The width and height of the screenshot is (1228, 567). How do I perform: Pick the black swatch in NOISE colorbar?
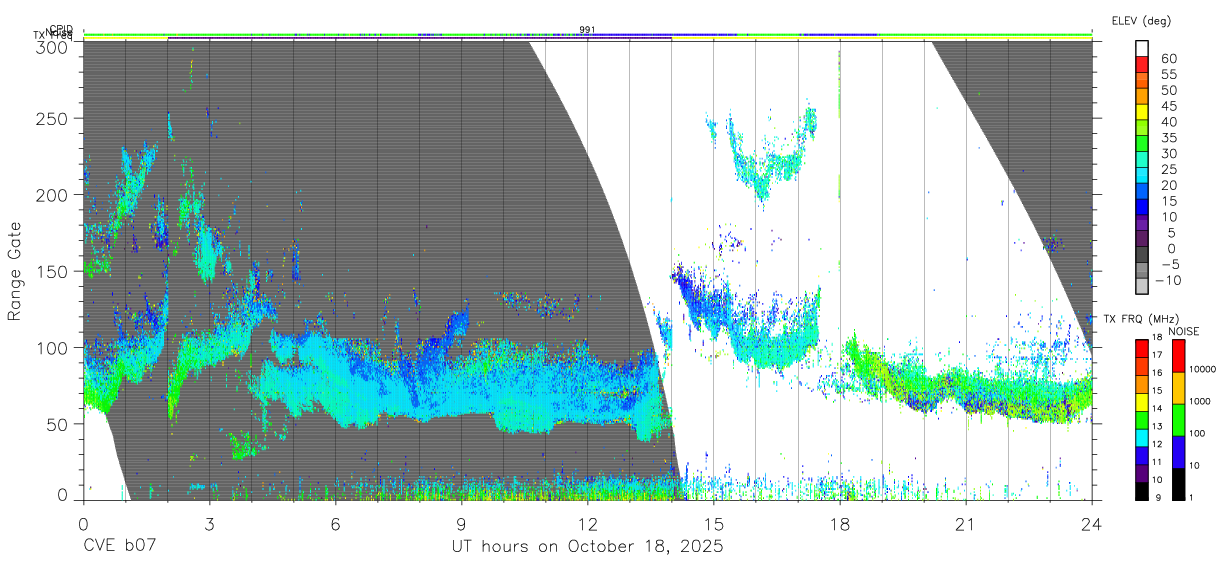pyautogui.click(x=1178, y=484)
